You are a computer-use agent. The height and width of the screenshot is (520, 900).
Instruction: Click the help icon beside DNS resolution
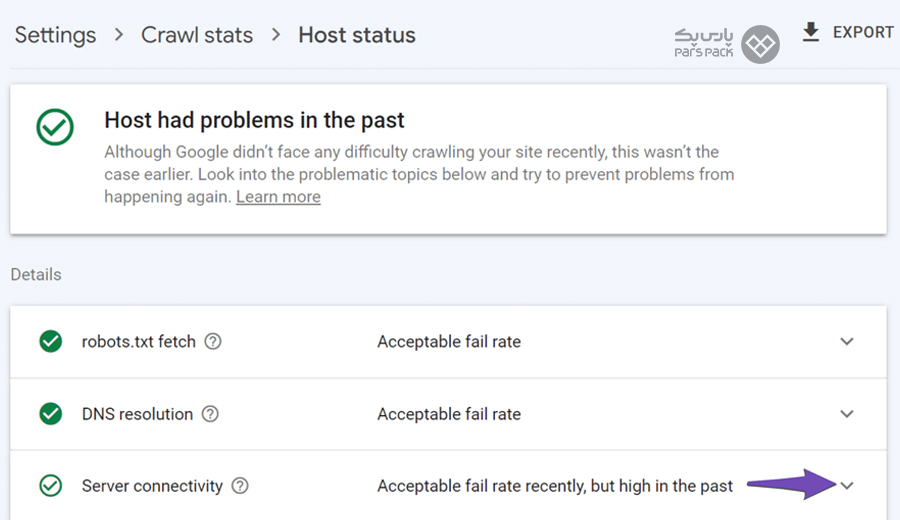coord(210,414)
